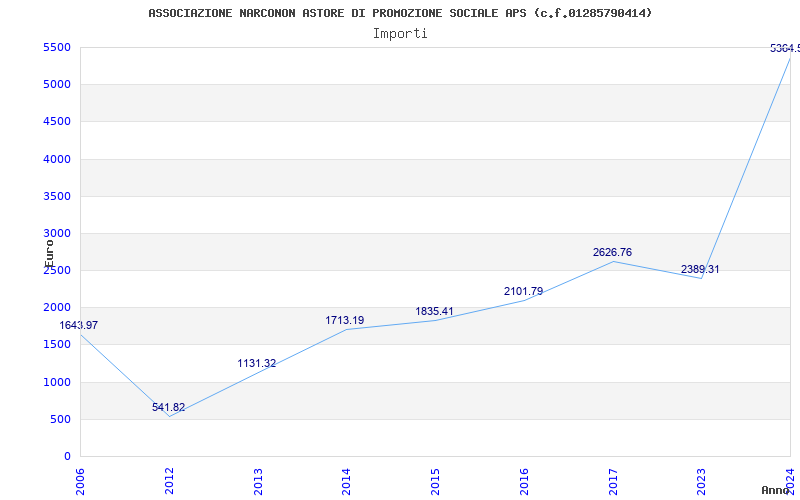
Task: Click the Euro y-axis title
Action: (x=49, y=252)
